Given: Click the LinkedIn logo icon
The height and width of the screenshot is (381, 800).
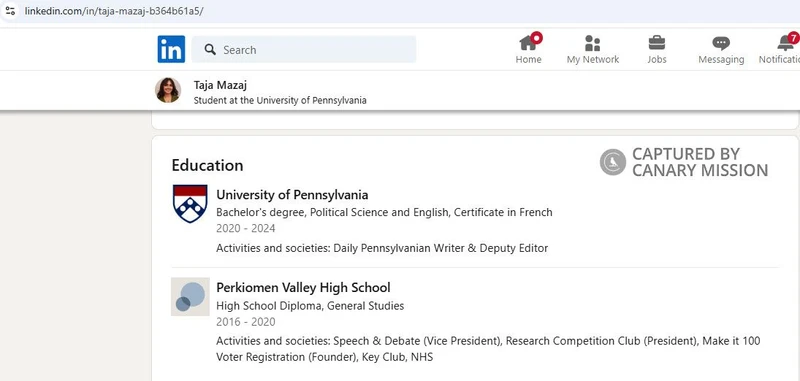Looking at the screenshot, I should tap(171, 49).
